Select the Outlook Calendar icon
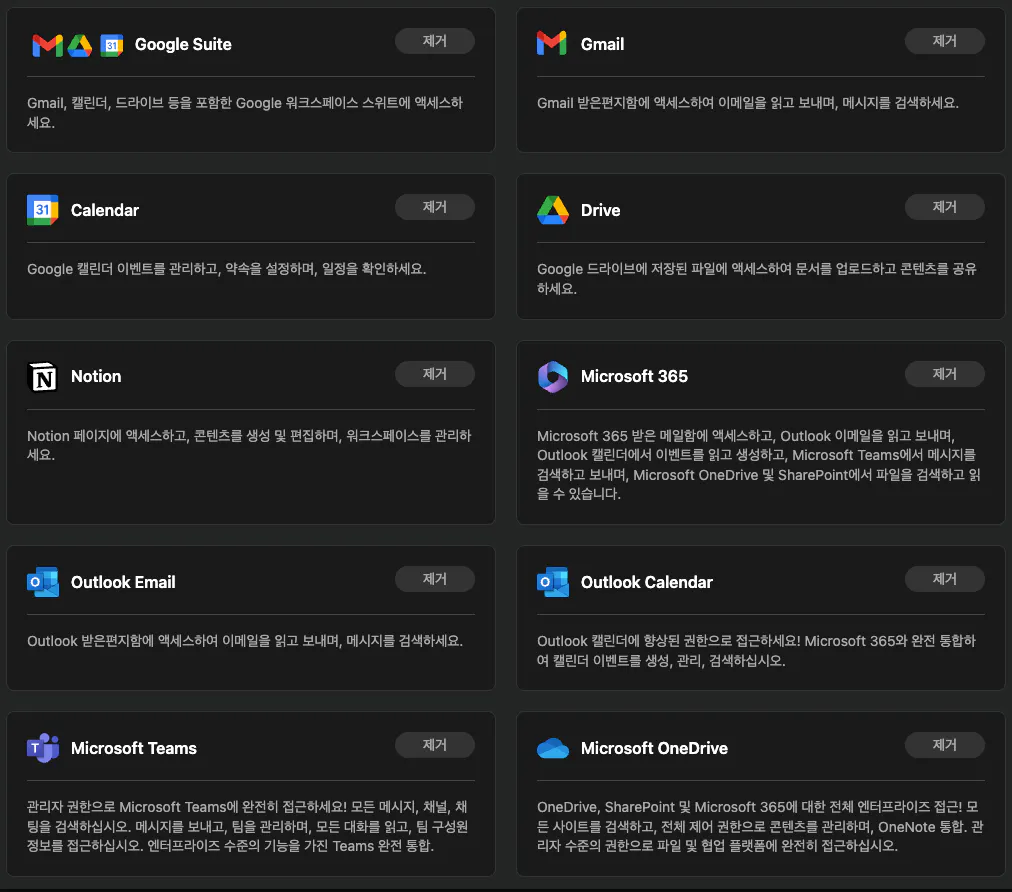The width and height of the screenshot is (1012, 892). [551, 582]
